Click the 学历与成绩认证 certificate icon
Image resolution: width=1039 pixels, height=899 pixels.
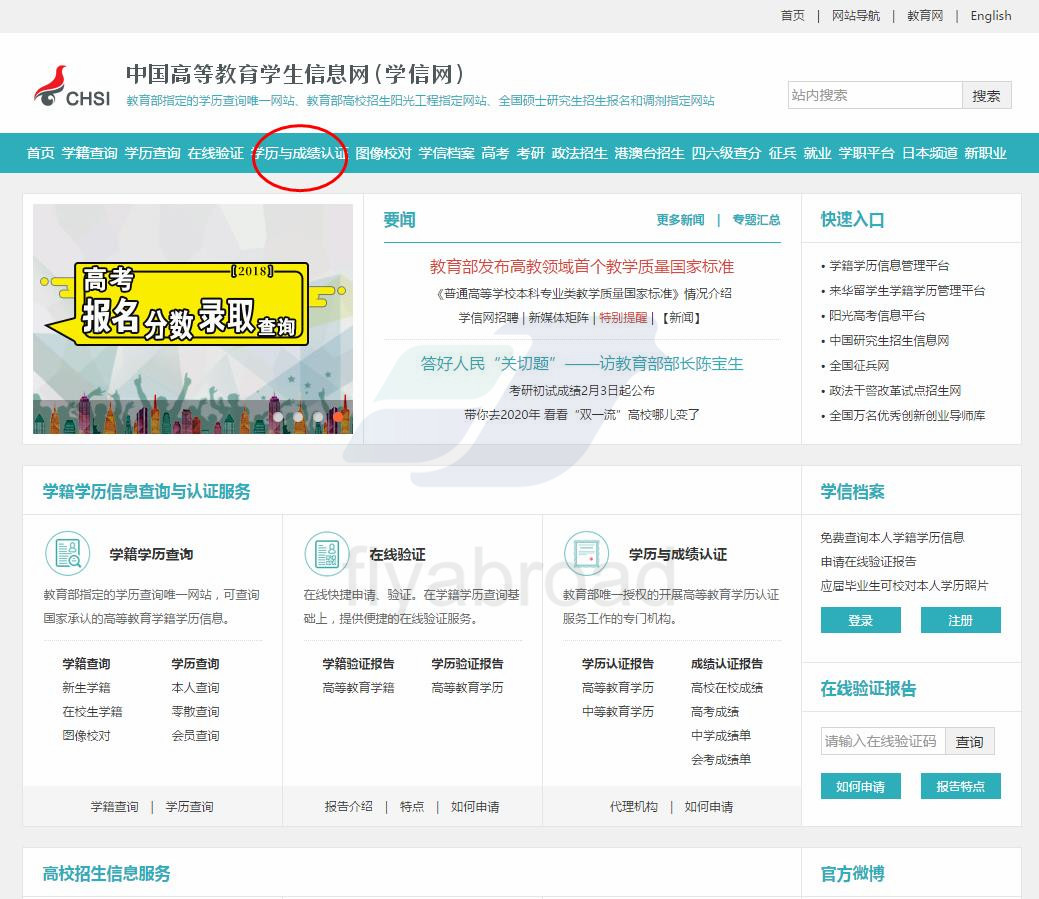point(587,554)
